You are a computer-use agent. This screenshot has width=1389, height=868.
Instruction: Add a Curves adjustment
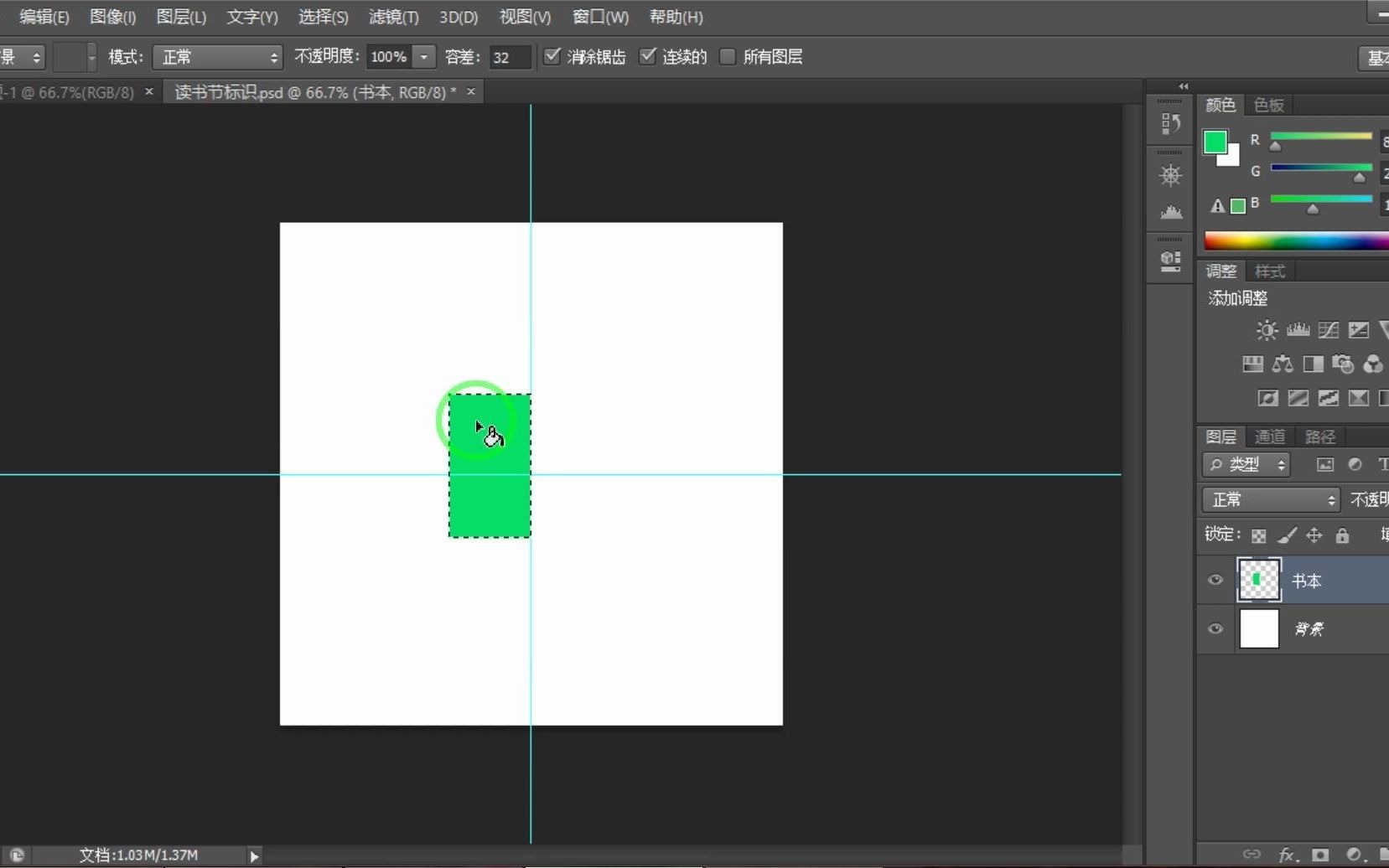(1328, 330)
